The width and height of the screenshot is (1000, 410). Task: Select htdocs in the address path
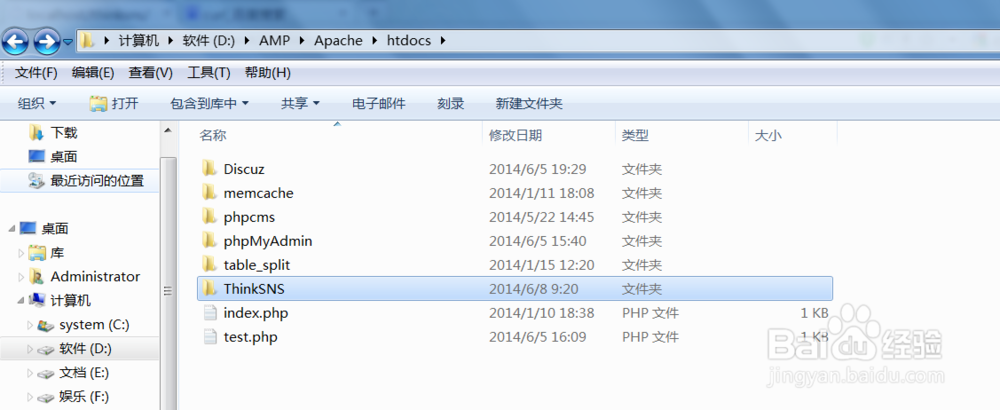[x=409, y=41]
